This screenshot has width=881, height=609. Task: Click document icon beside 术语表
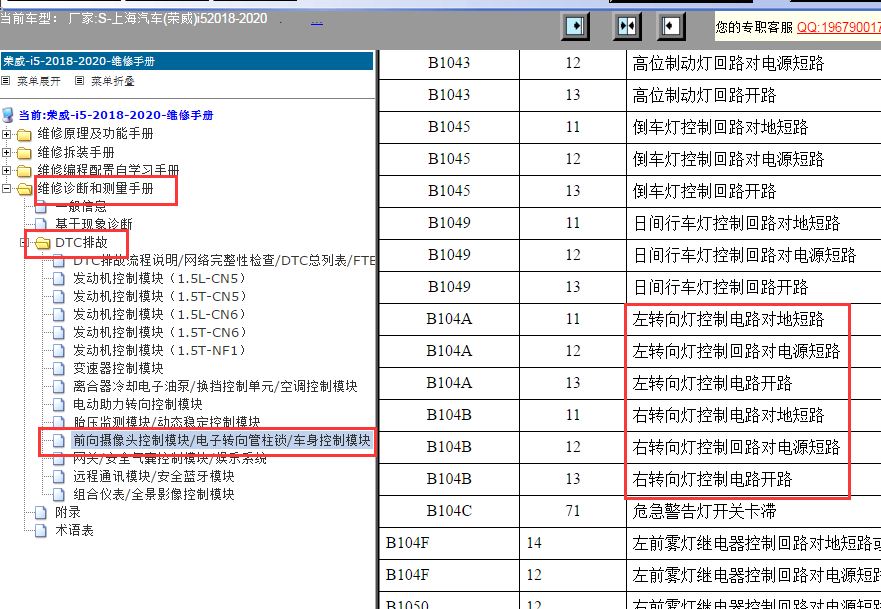[40, 530]
